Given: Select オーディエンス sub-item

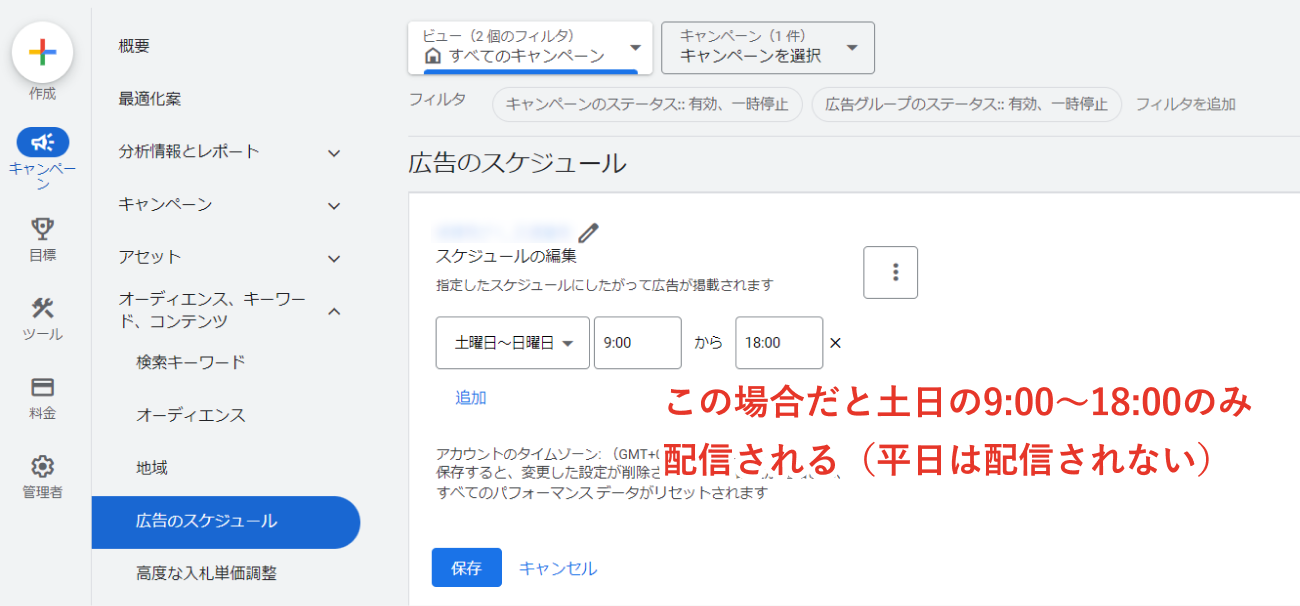Looking at the screenshot, I should click(x=191, y=415).
